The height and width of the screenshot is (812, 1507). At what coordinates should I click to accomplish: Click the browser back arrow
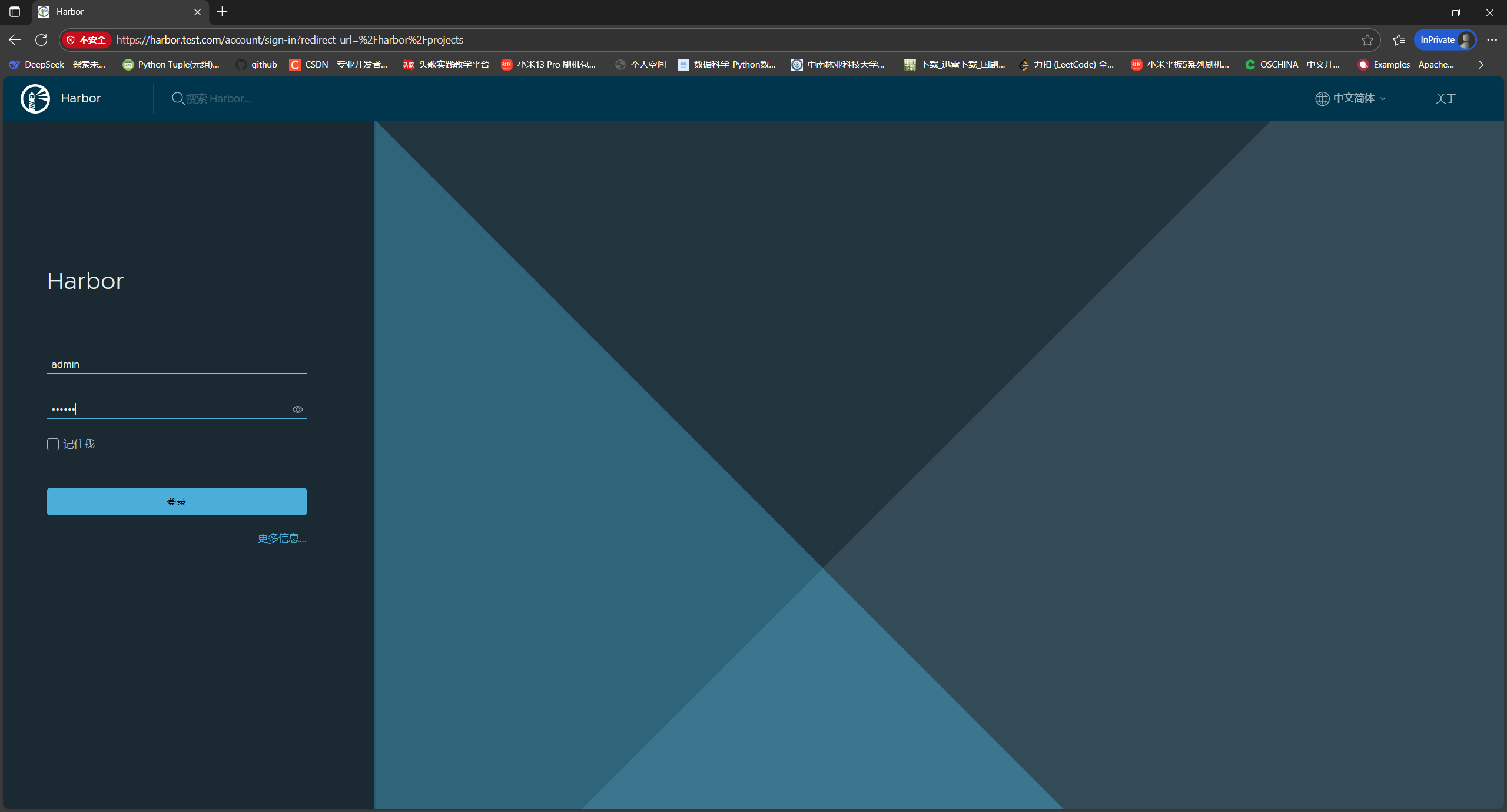click(x=15, y=40)
